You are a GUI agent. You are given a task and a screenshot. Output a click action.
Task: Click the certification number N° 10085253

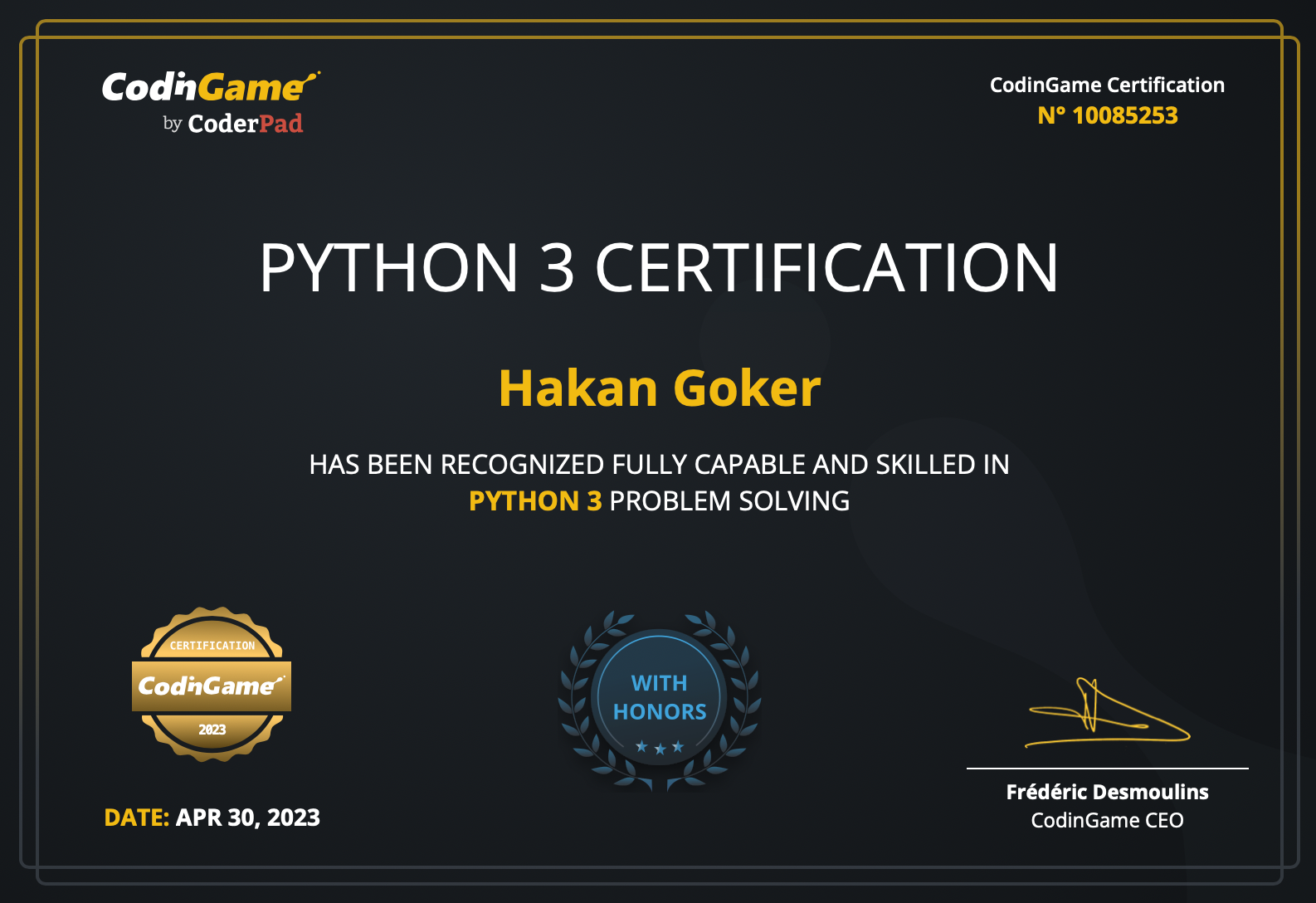(1108, 115)
